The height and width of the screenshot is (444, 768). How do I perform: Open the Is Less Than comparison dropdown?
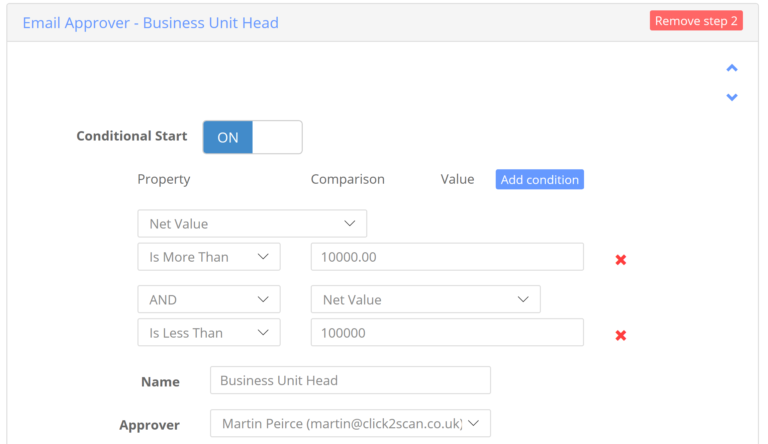coord(208,333)
